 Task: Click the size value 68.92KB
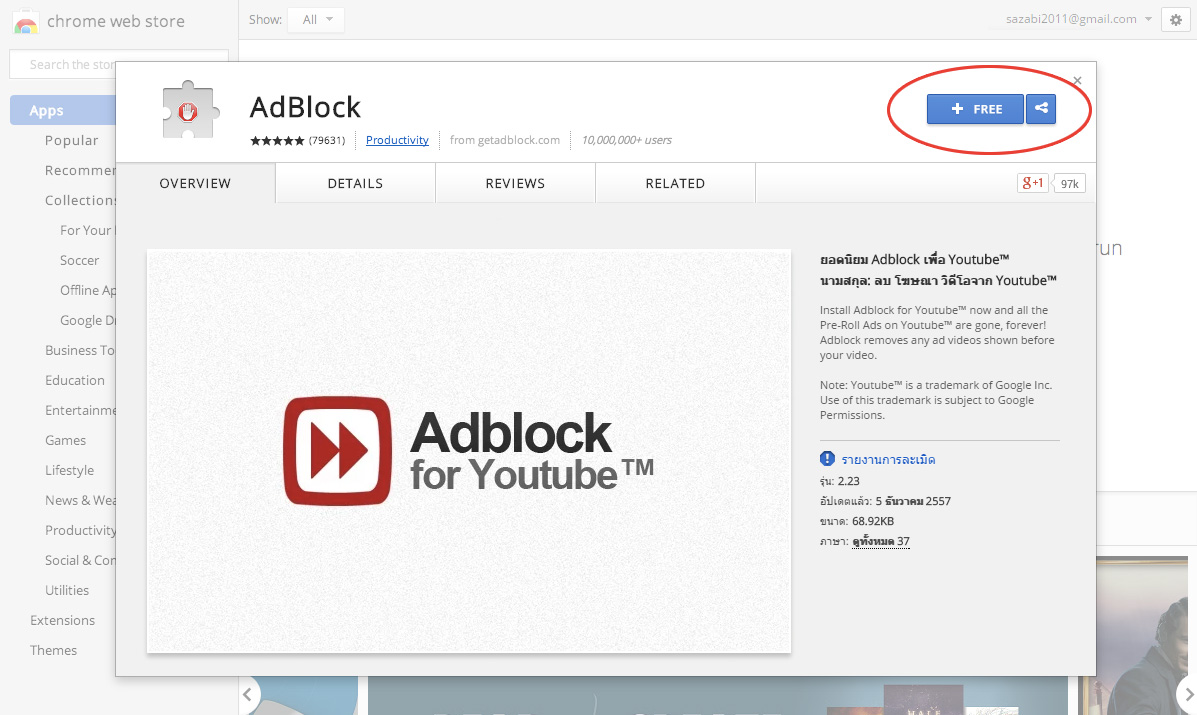coord(873,521)
